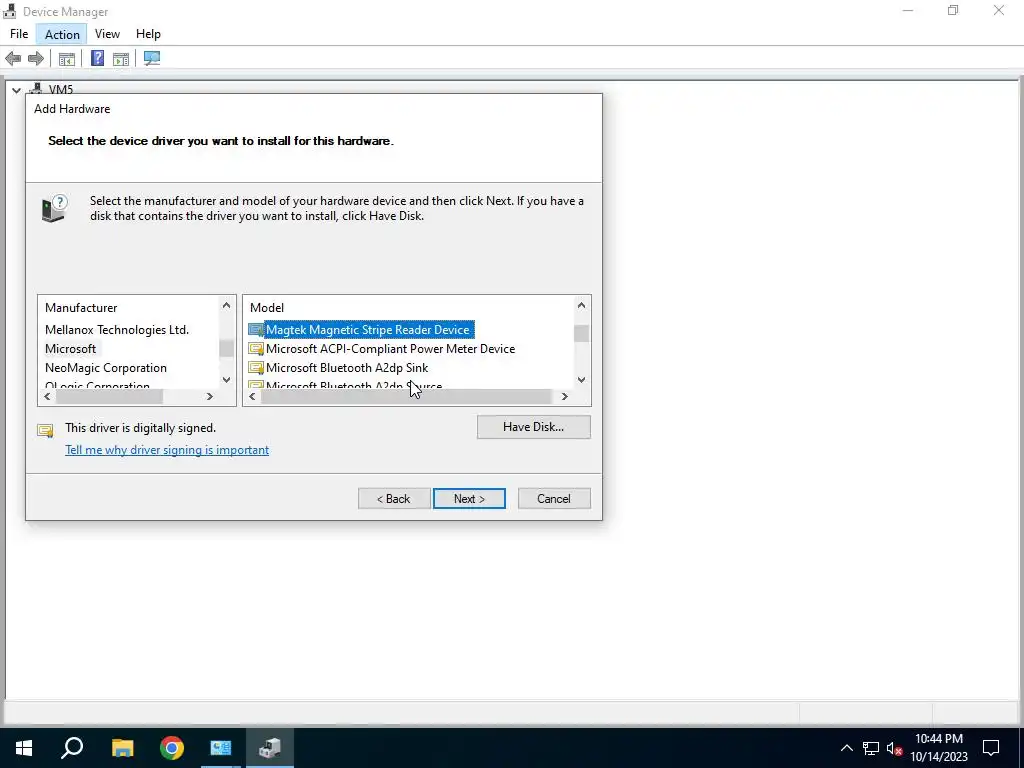Click Device Manager taskbar icon
The image size is (1024, 768).
pyautogui.click(x=270, y=748)
